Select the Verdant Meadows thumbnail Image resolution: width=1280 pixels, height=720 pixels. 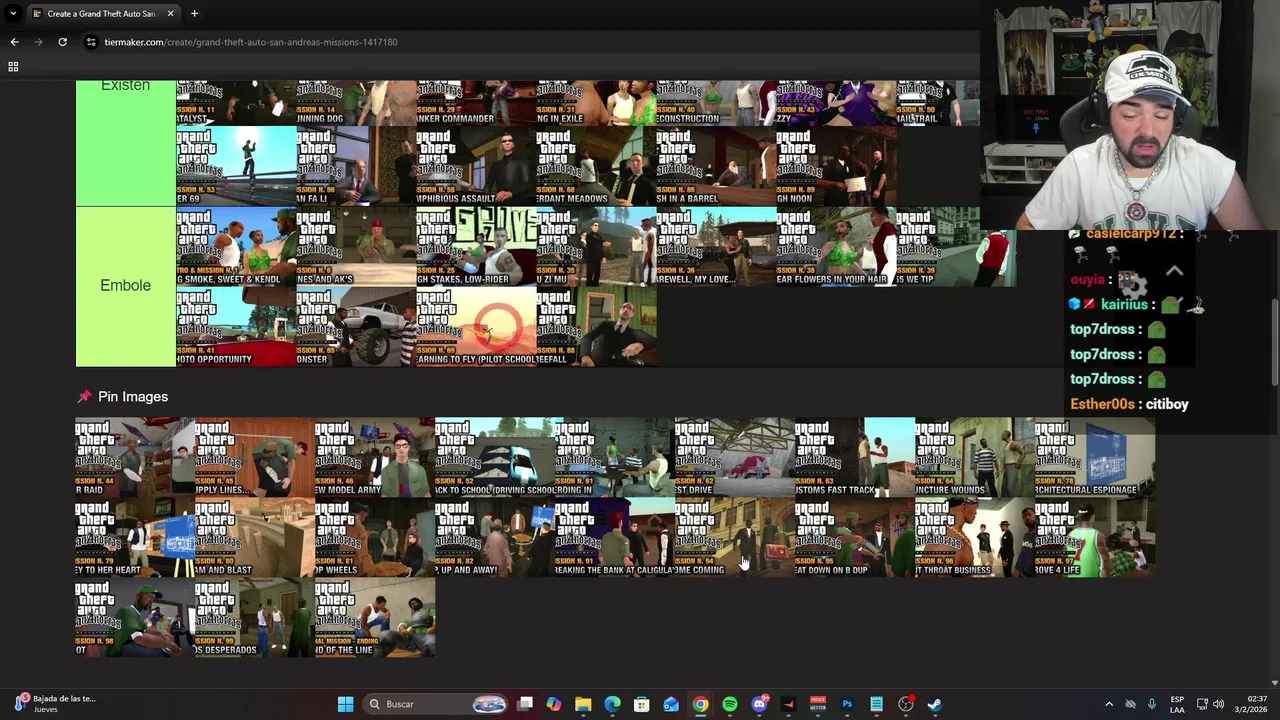click(x=596, y=166)
